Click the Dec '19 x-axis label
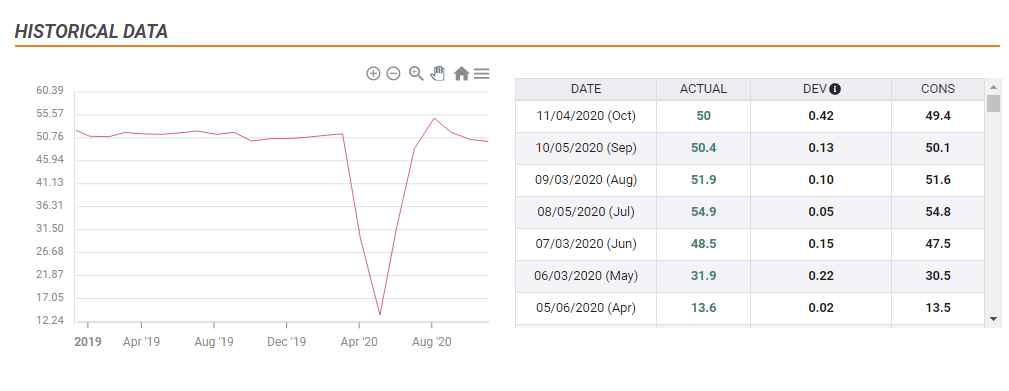 286,342
